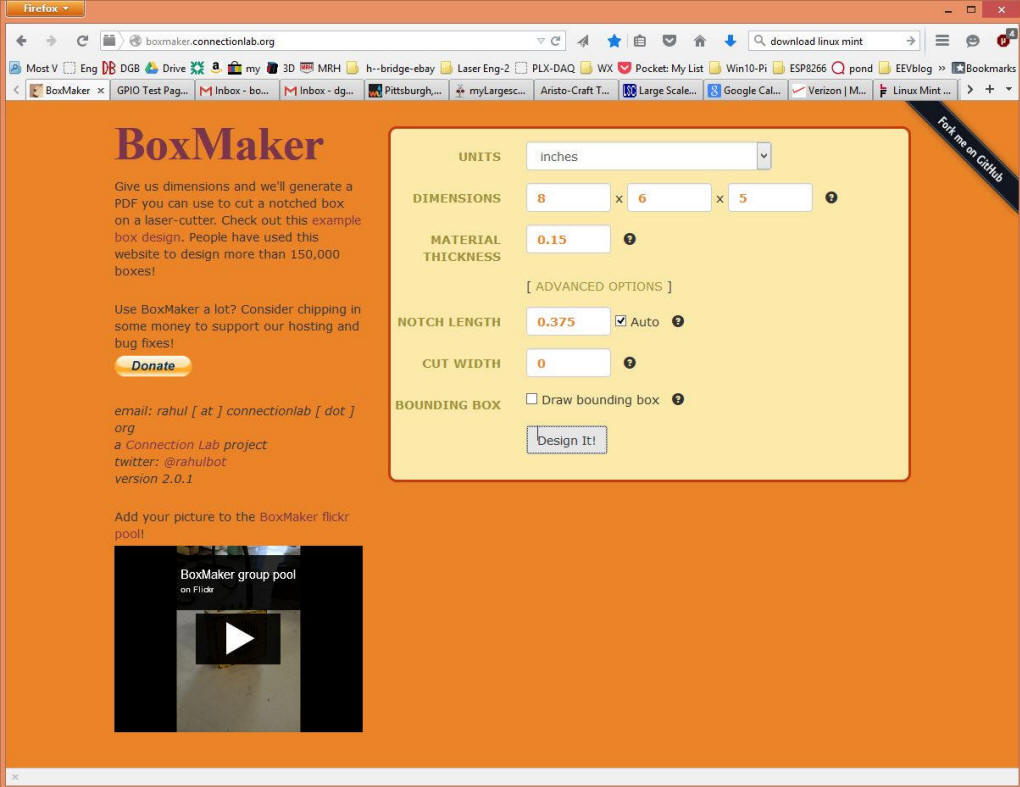The image size is (1020, 787).
Task: Open the Firefox application menu button
Action: coord(44,9)
